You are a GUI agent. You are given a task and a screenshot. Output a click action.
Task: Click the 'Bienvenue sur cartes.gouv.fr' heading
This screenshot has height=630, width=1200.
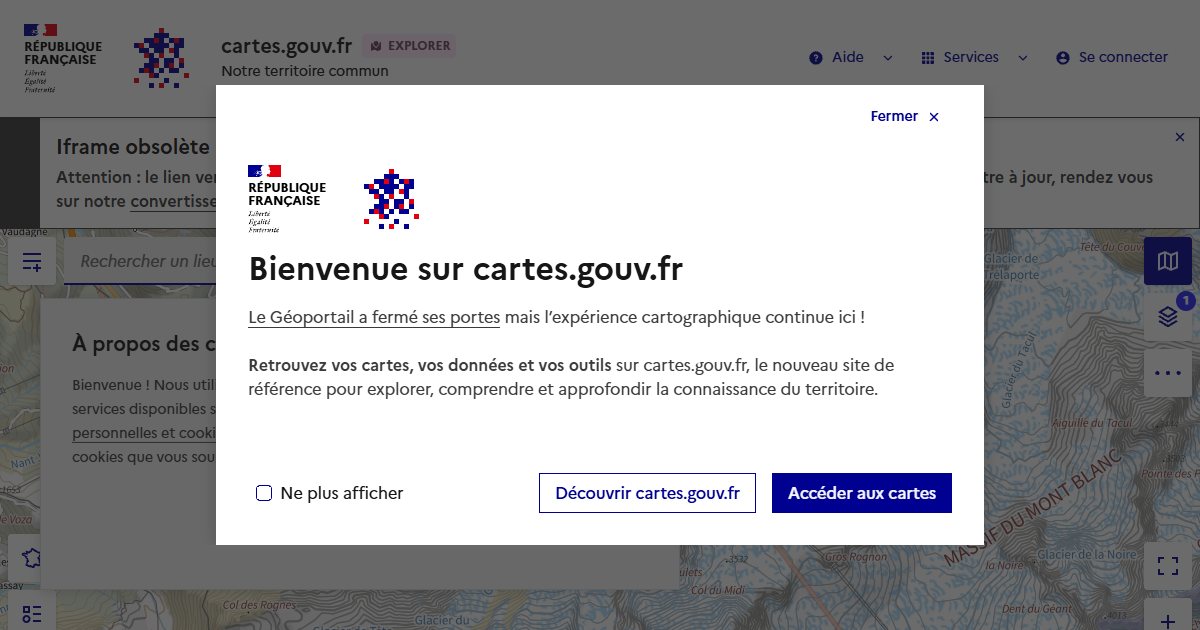[x=466, y=269]
